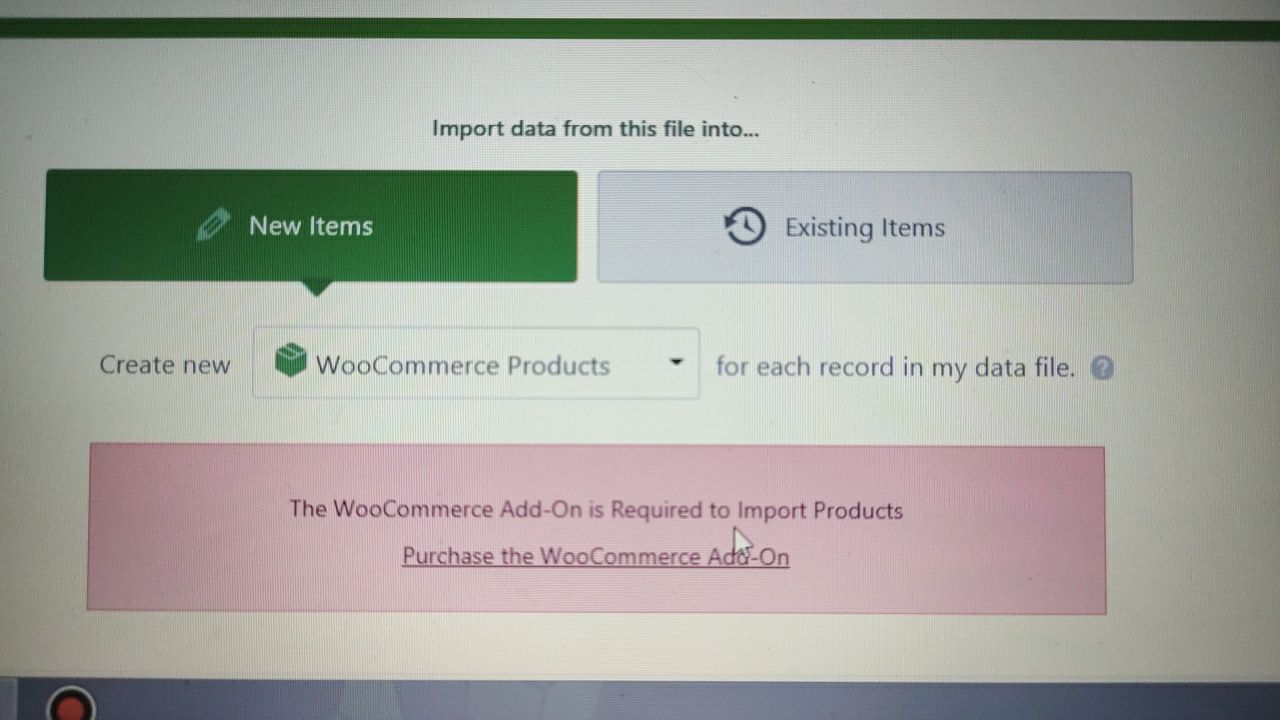Screen dimensions: 1280x720
Task: Follow the Purchase the WooCommerce Add-On link
Action: click(595, 556)
